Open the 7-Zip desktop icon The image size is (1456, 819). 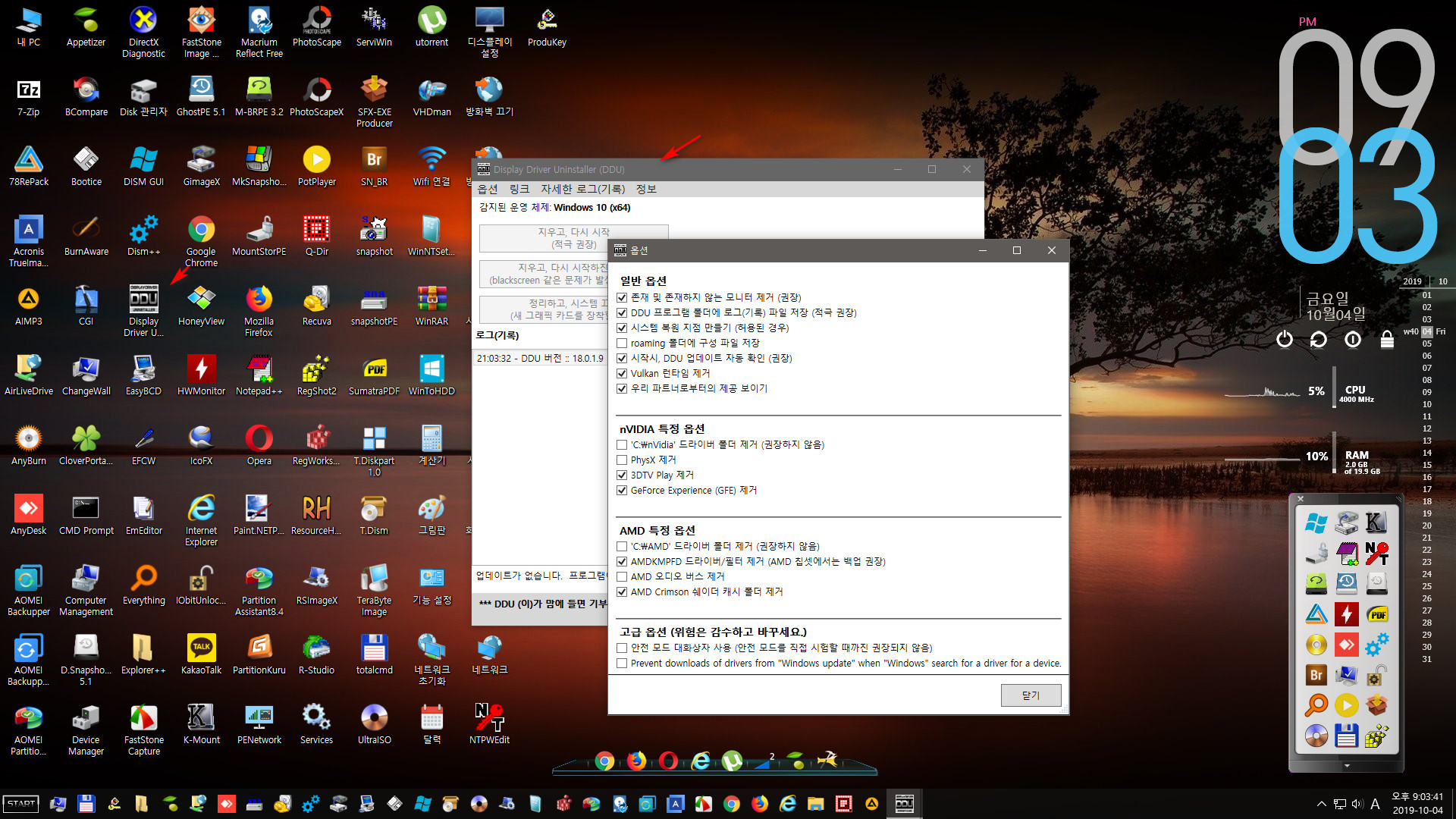coord(29,99)
